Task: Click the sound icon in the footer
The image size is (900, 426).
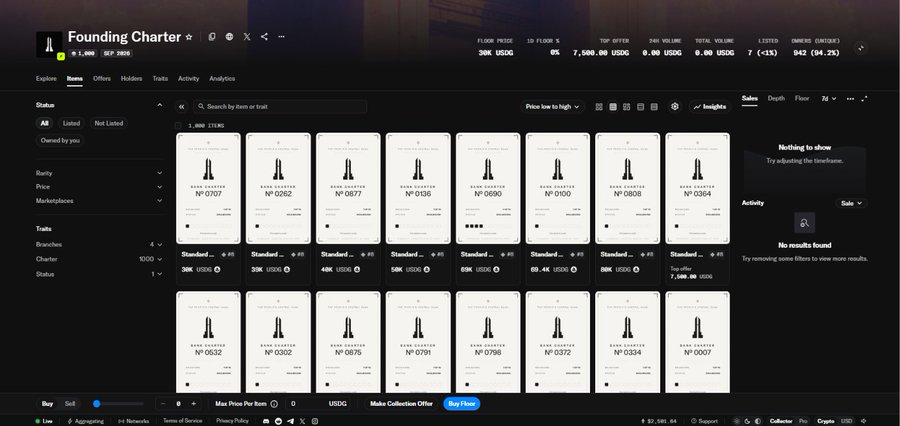Action: pos(863,421)
